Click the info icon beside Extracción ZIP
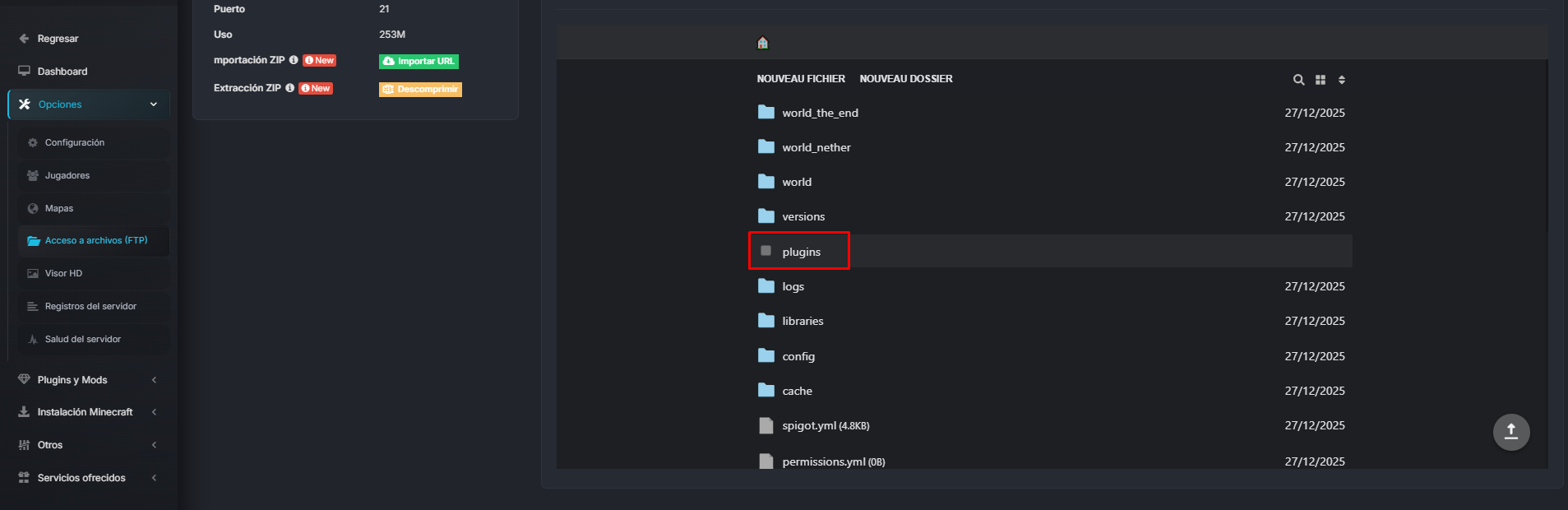 tap(289, 88)
